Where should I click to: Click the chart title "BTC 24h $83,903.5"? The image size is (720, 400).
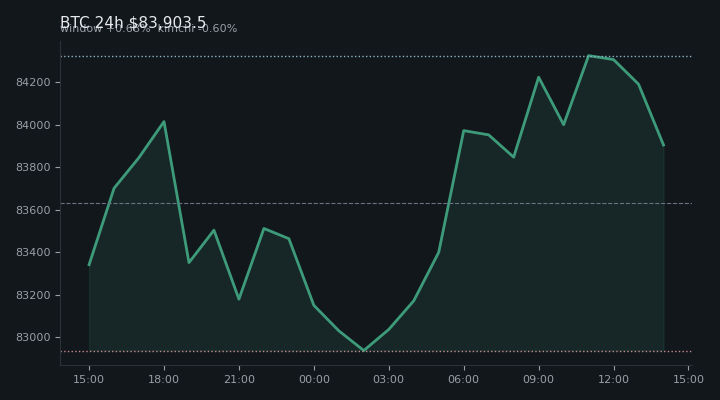click(133, 22)
